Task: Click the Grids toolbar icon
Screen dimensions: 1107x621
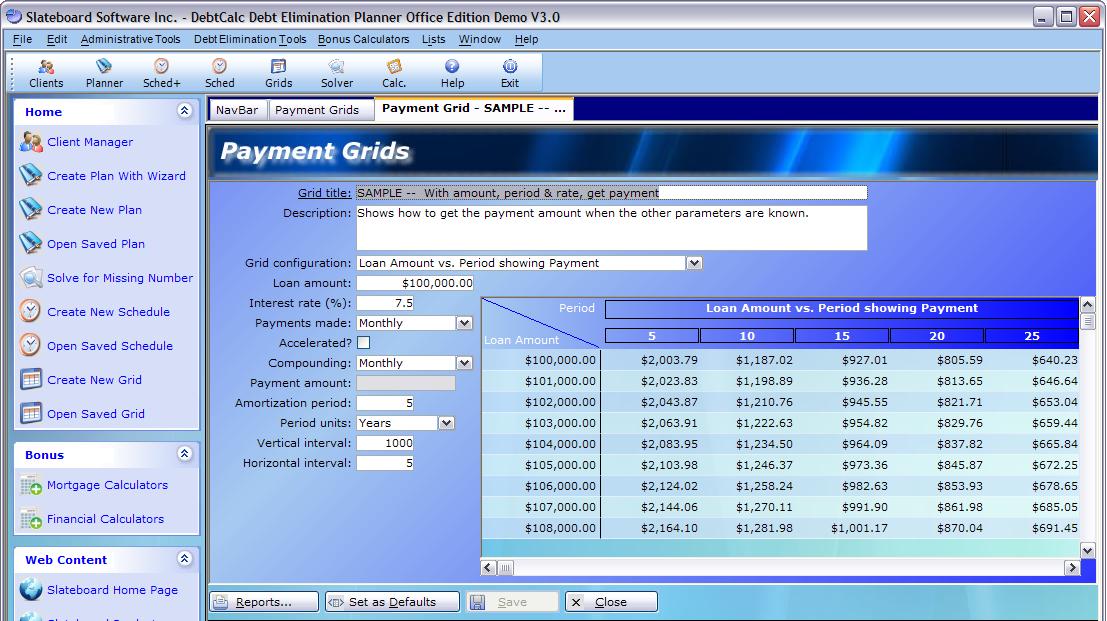Action: (278, 73)
